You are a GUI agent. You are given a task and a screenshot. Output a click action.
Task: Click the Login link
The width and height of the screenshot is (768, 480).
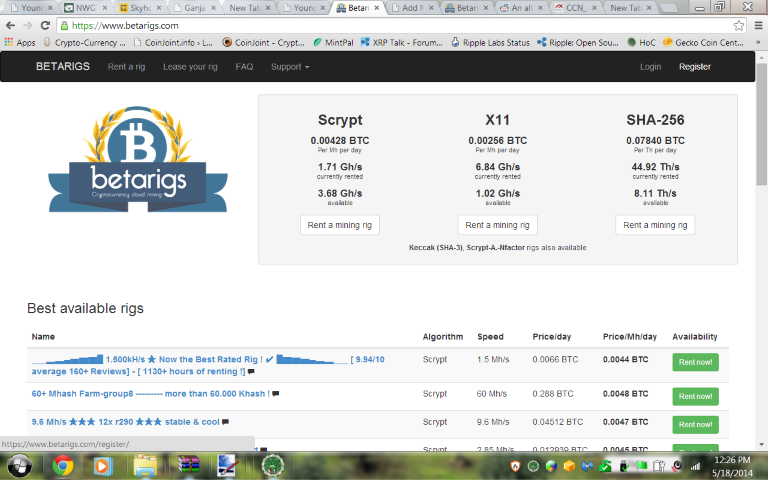(x=650, y=67)
